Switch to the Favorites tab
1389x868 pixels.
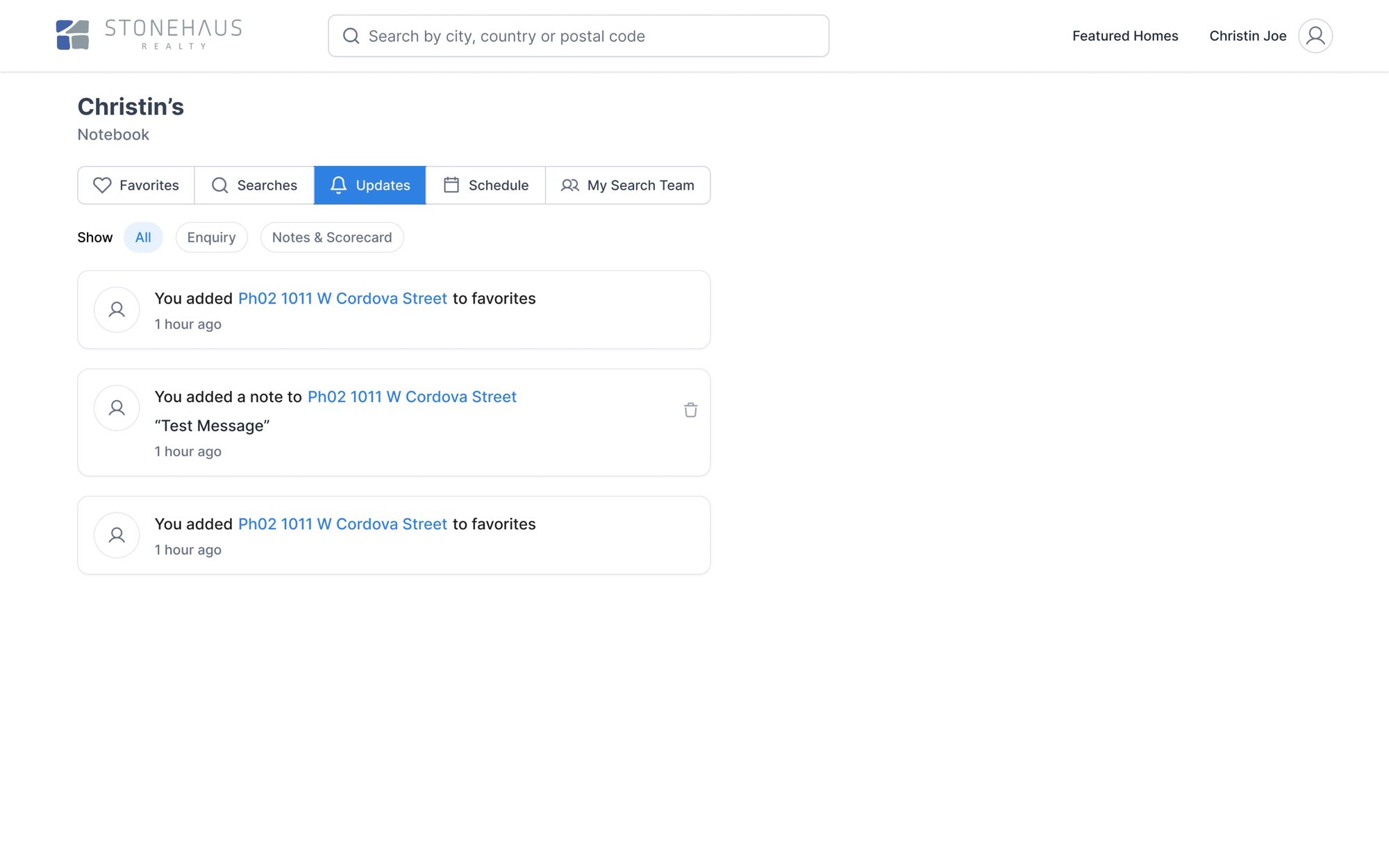(x=136, y=185)
